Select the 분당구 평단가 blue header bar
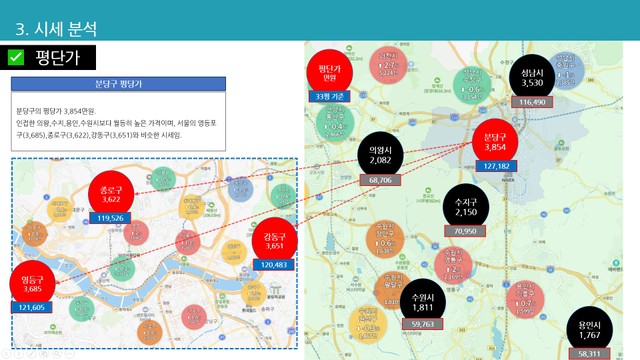This screenshot has height=360, width=640. tap(118, 84)
